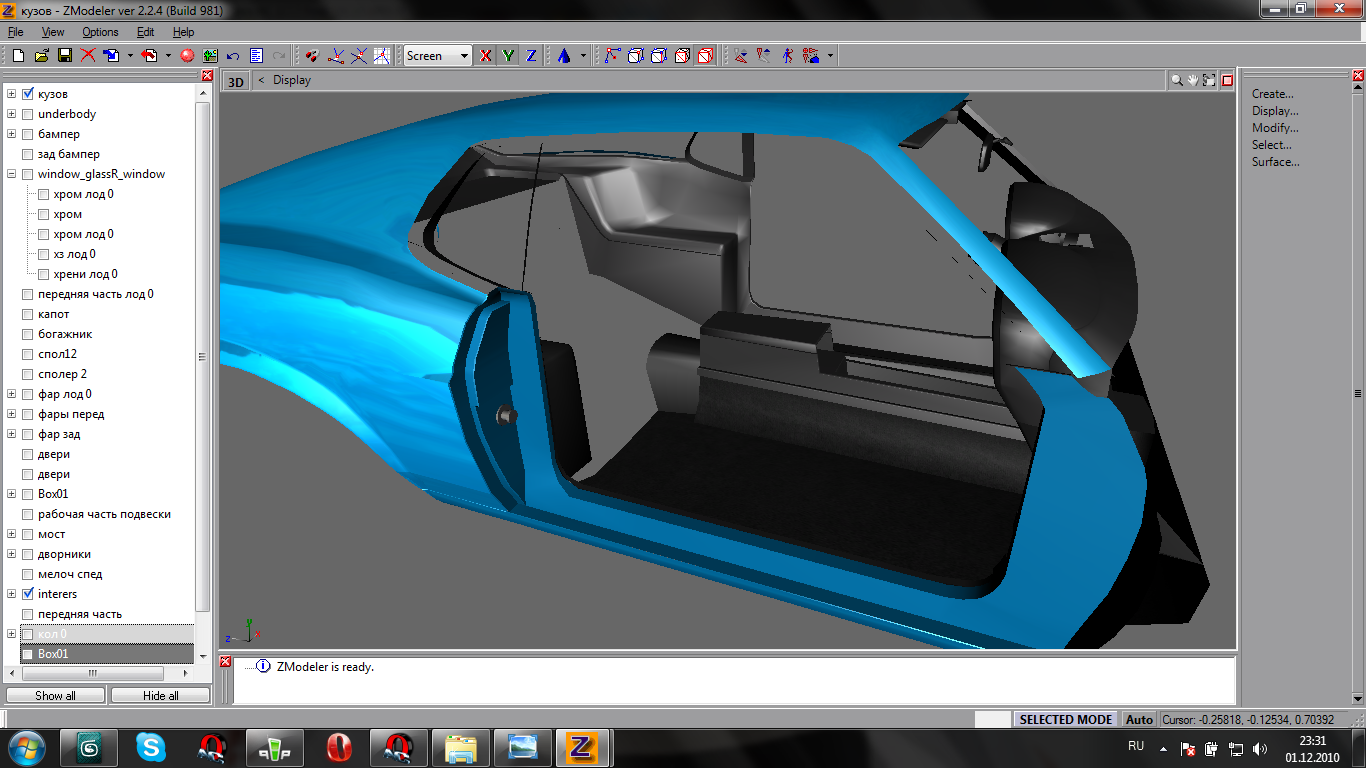1366x768 pixels.
Task: Enable the underbody object checkbox
Action: pos(28,114)
